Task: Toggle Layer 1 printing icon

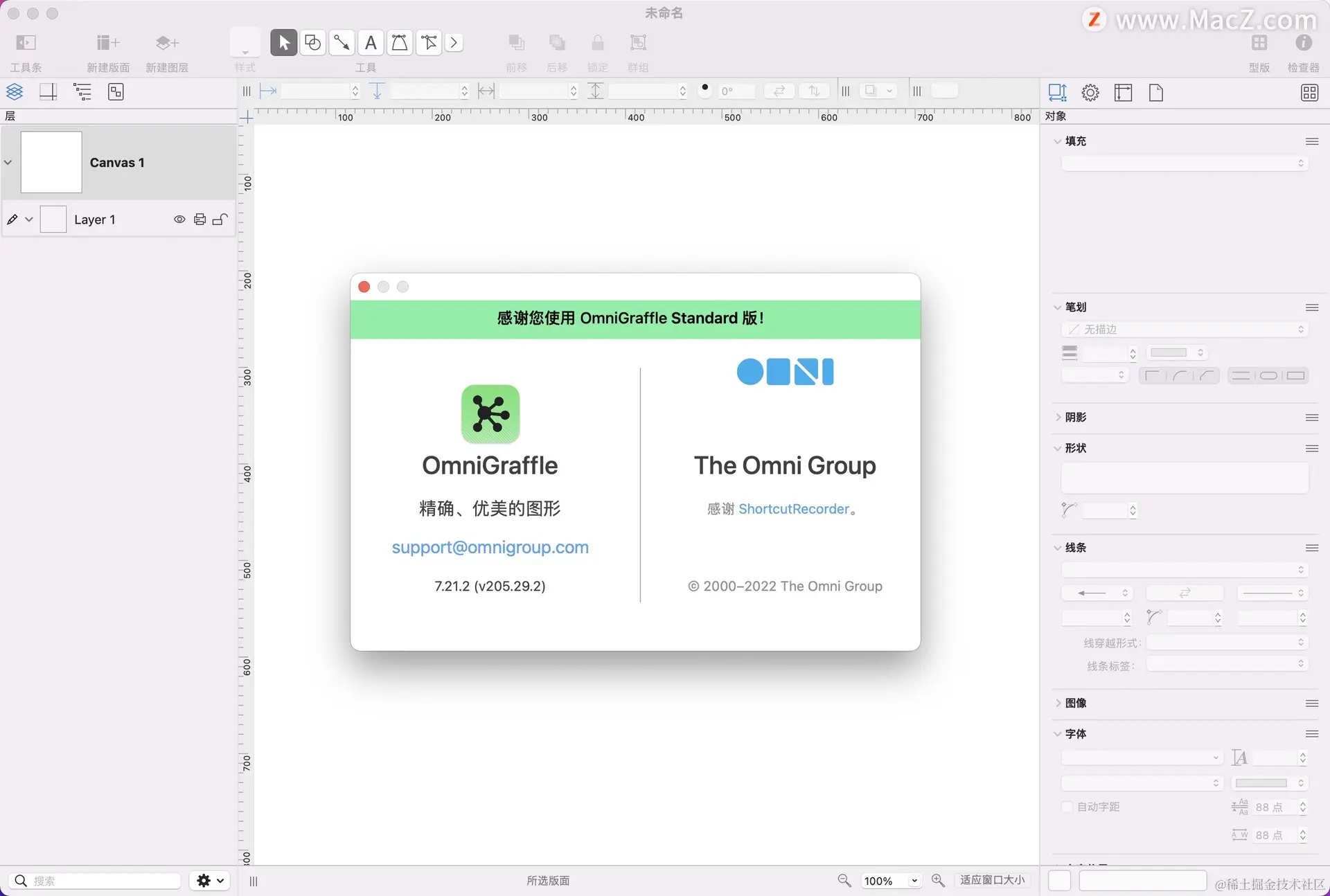Action: click(199, 219)
